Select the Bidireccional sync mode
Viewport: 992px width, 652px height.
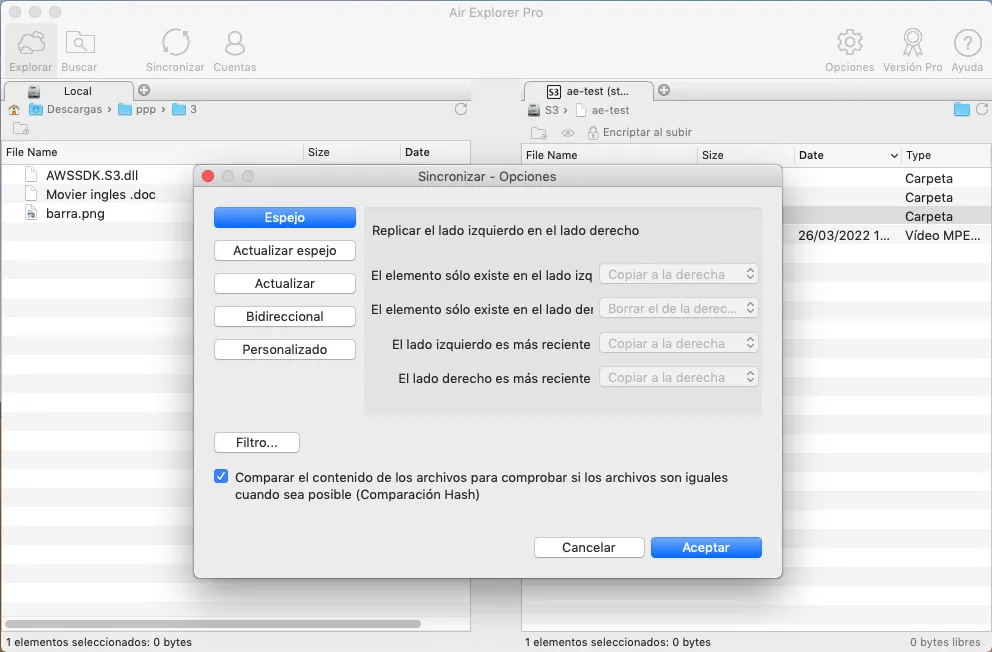coord(285,316)
